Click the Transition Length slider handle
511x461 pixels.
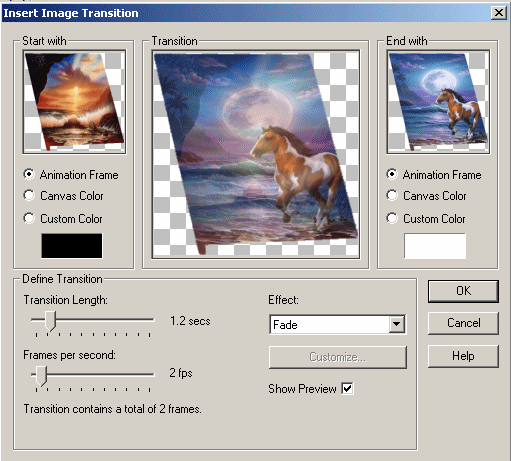50,321
